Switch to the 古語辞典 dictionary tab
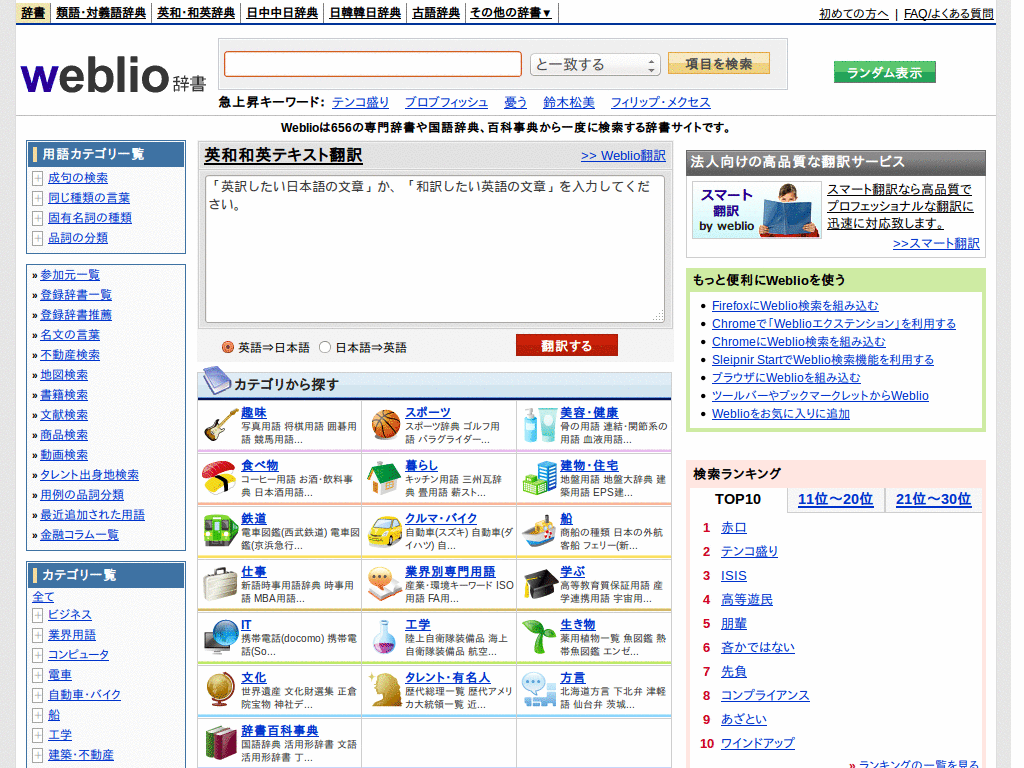Image resolution: width=1024 pixels, height=768 pixels. 435,13
